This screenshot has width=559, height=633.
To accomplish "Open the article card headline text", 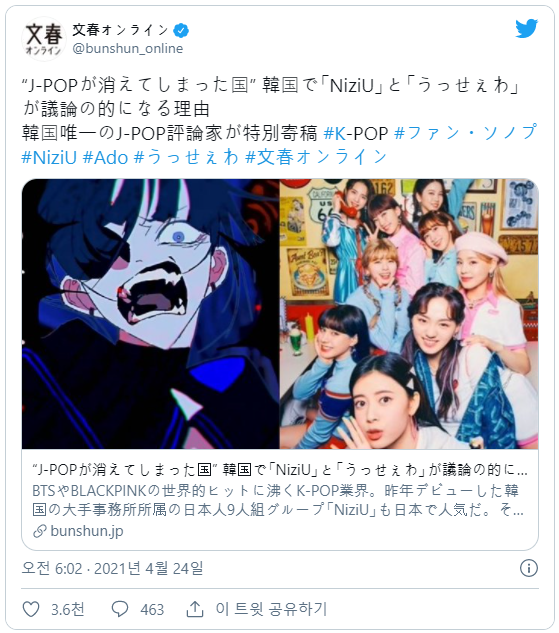I will [279, 470].
